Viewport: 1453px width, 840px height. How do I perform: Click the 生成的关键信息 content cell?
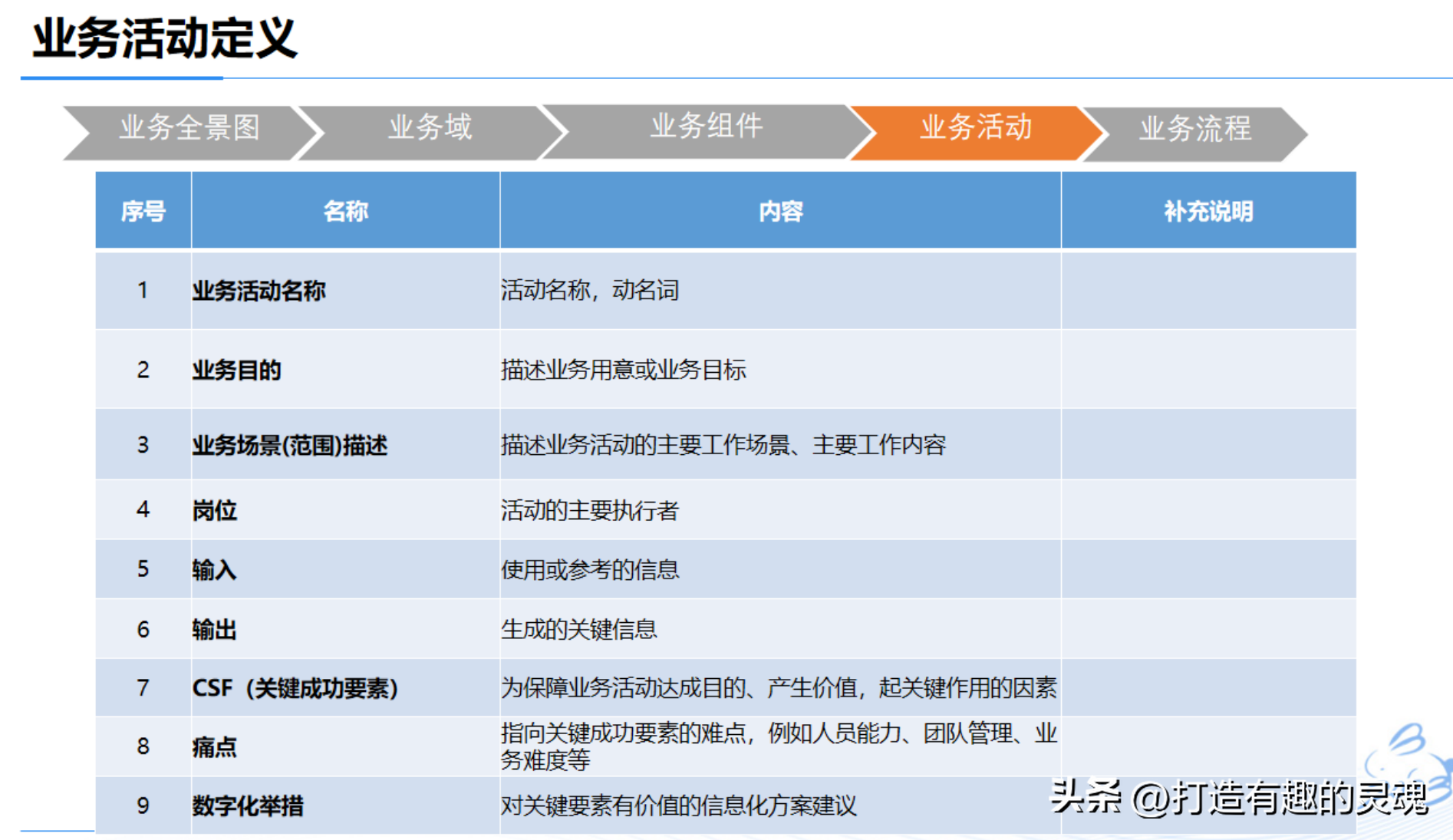(780, 629)
